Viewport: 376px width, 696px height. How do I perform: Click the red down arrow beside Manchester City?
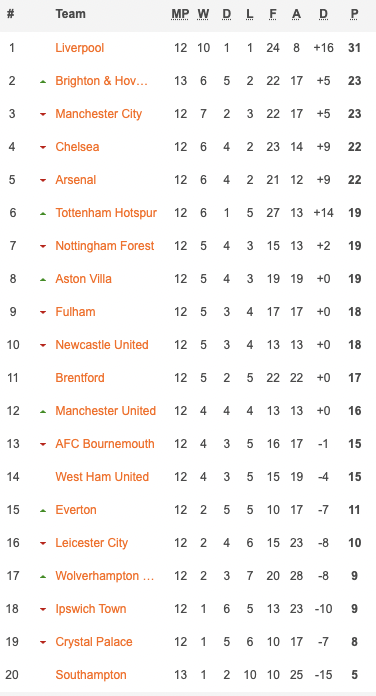pyautogui.click(x=43, y=115)
